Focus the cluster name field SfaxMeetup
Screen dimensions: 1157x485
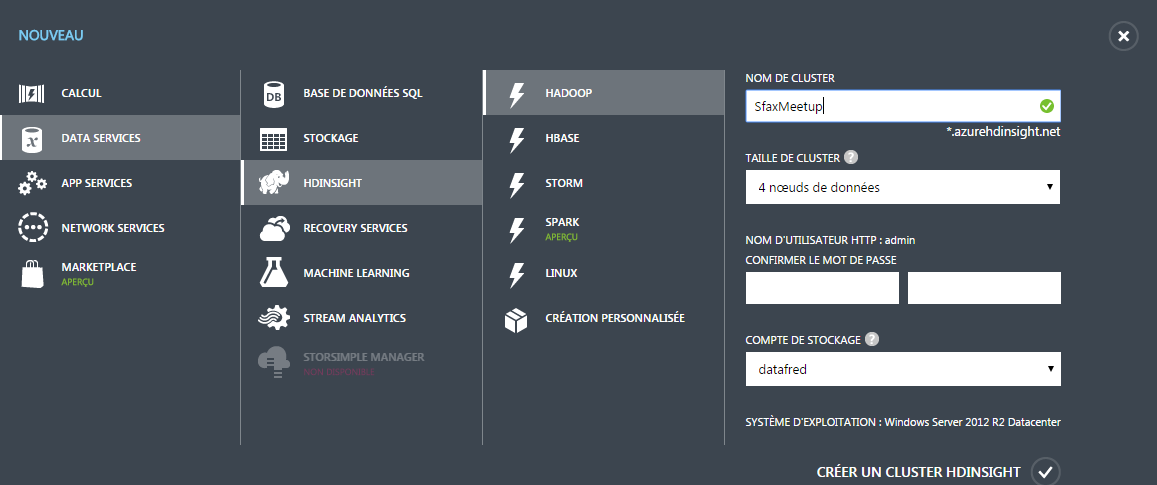coord(903,106)
